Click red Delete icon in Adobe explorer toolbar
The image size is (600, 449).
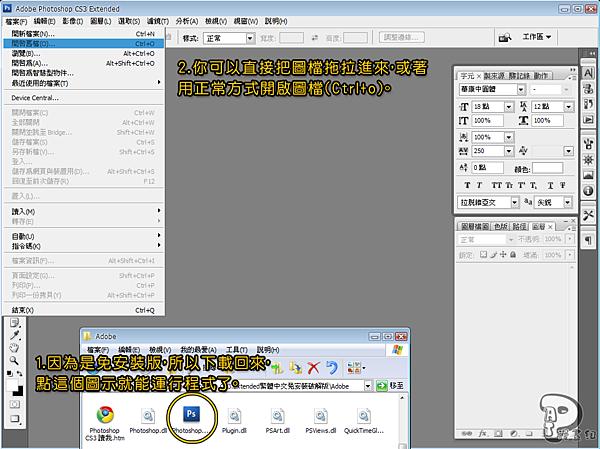click(314, 368)
